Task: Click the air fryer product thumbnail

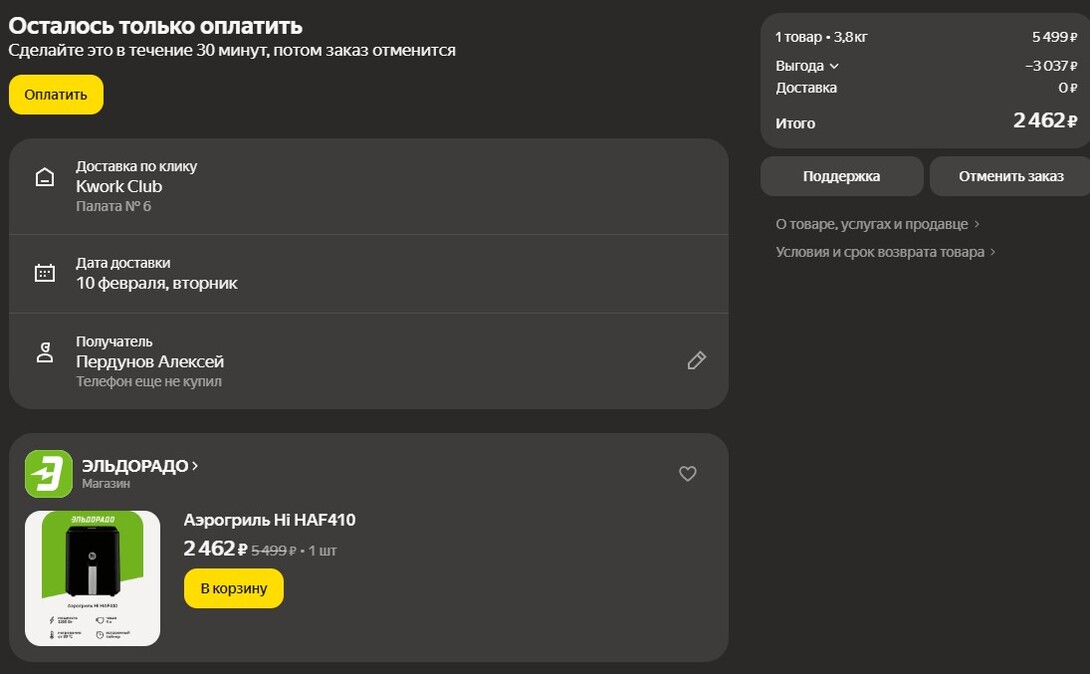Action: coord(92,578)
